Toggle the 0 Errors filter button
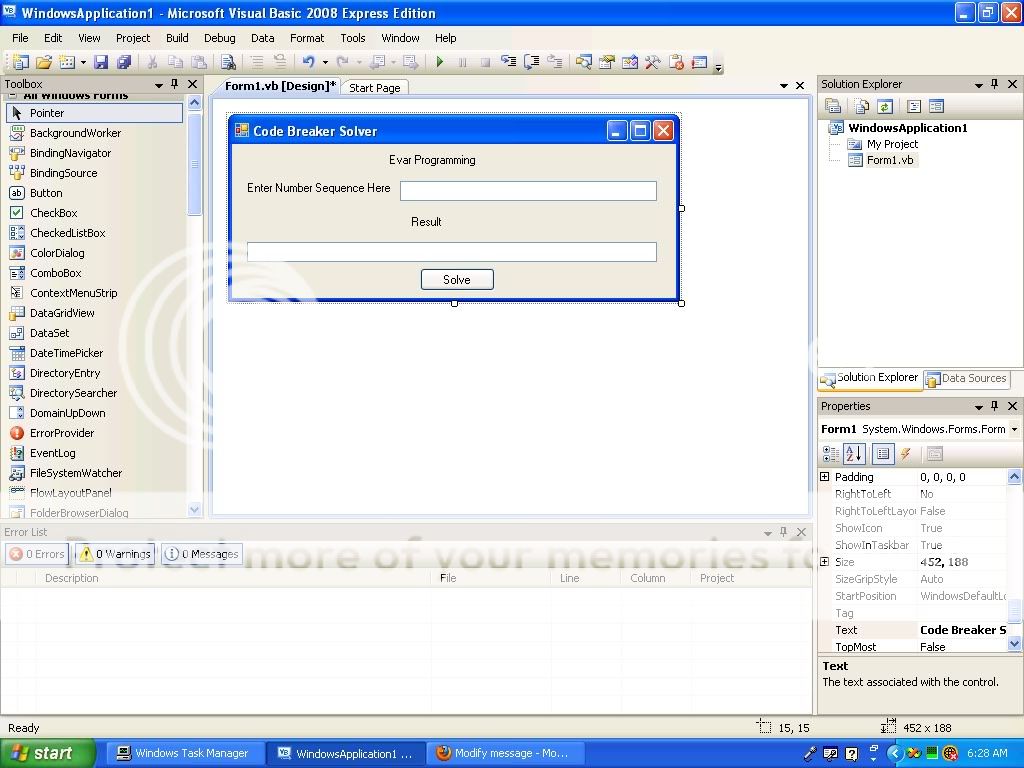 pos(37,554)
